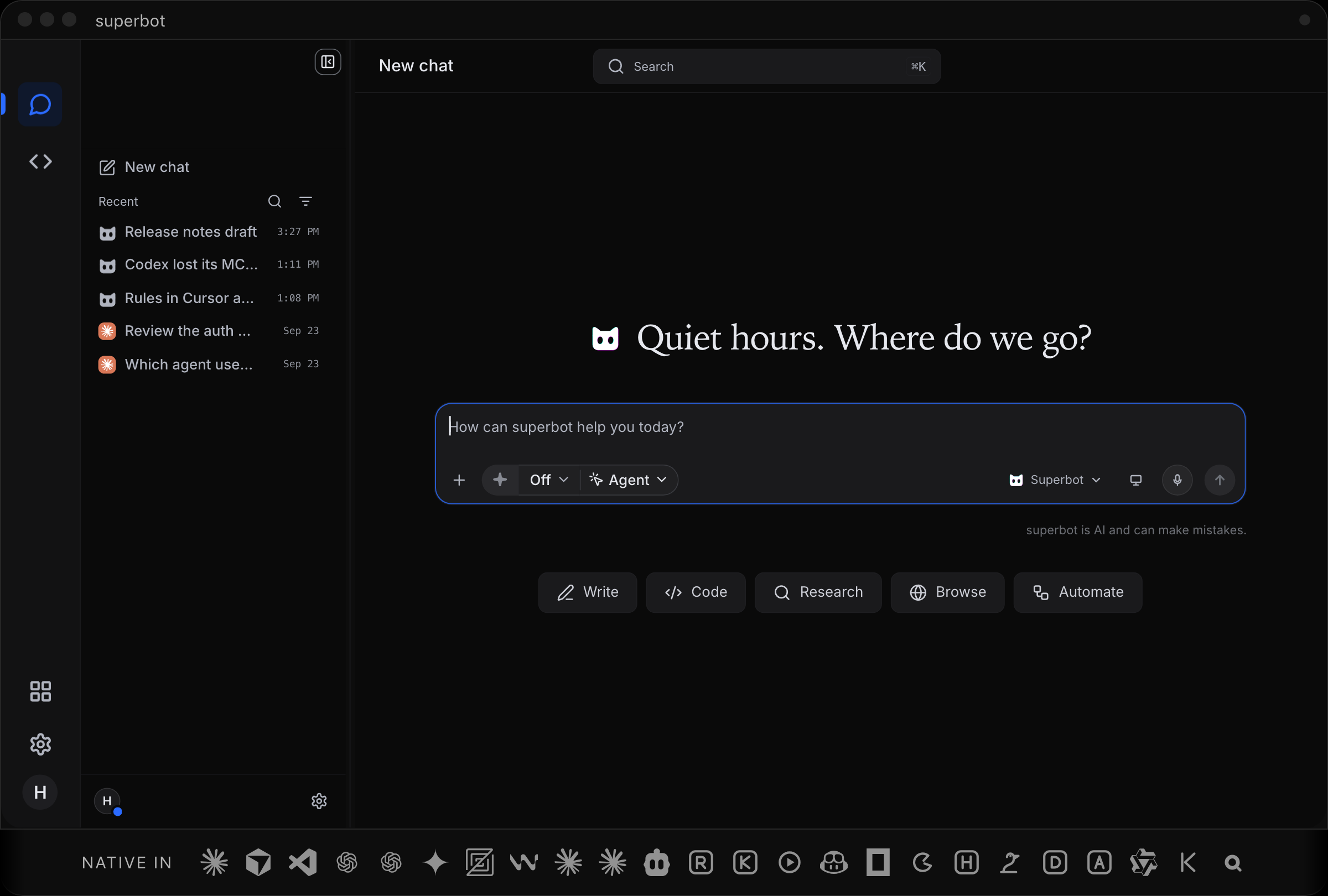Choose the Write quick action
Viewport: 1328px width, 896px height.
coord(588,592)
